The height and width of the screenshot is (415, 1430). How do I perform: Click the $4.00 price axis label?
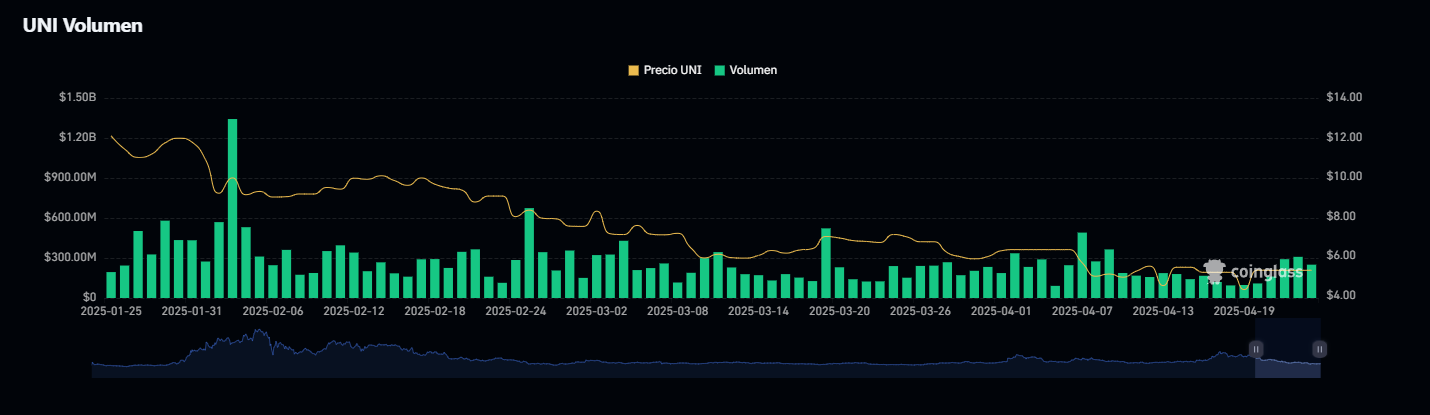point(1341,297)
